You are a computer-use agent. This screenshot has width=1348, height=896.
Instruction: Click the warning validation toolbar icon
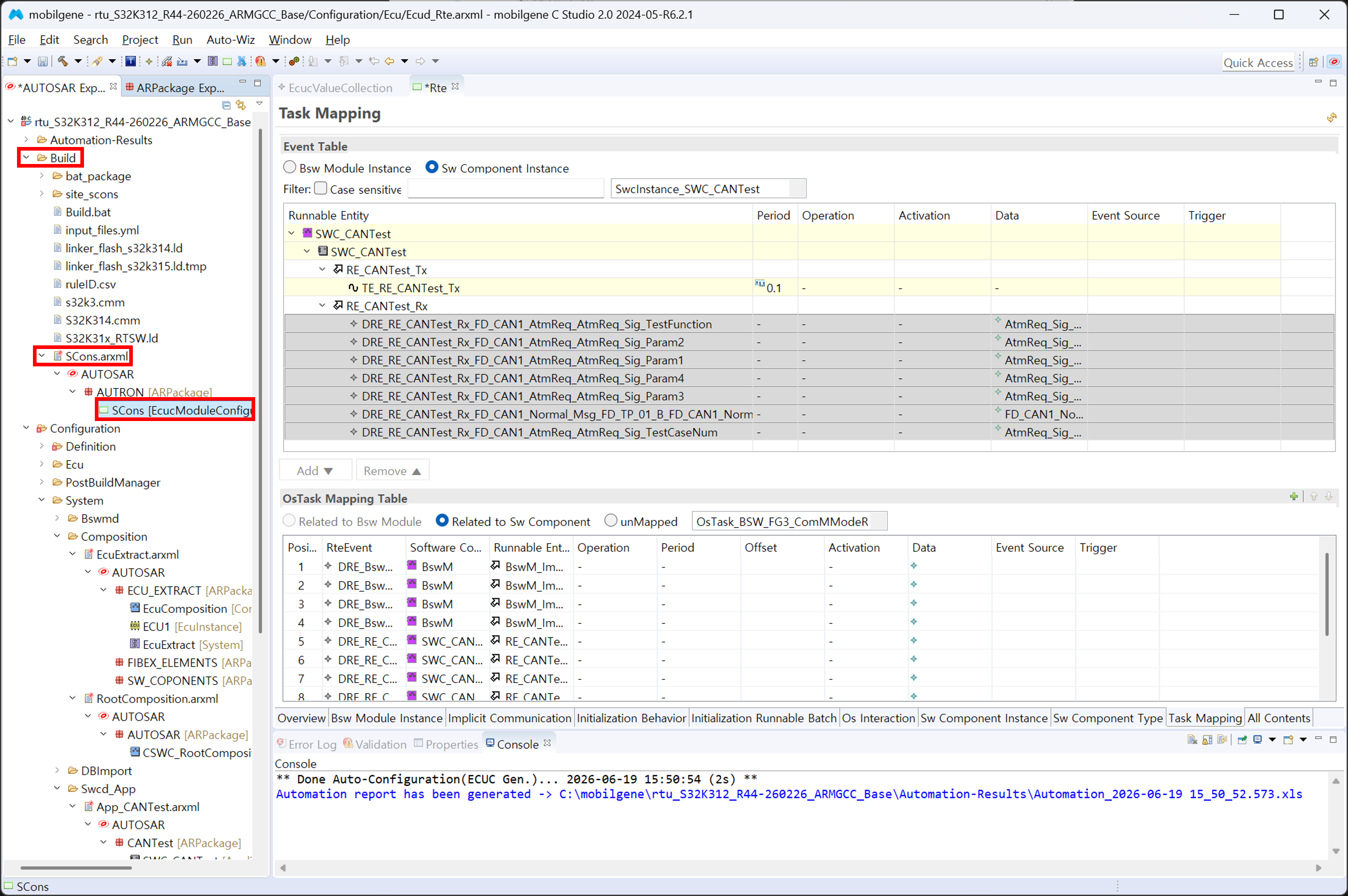(261, 61)
